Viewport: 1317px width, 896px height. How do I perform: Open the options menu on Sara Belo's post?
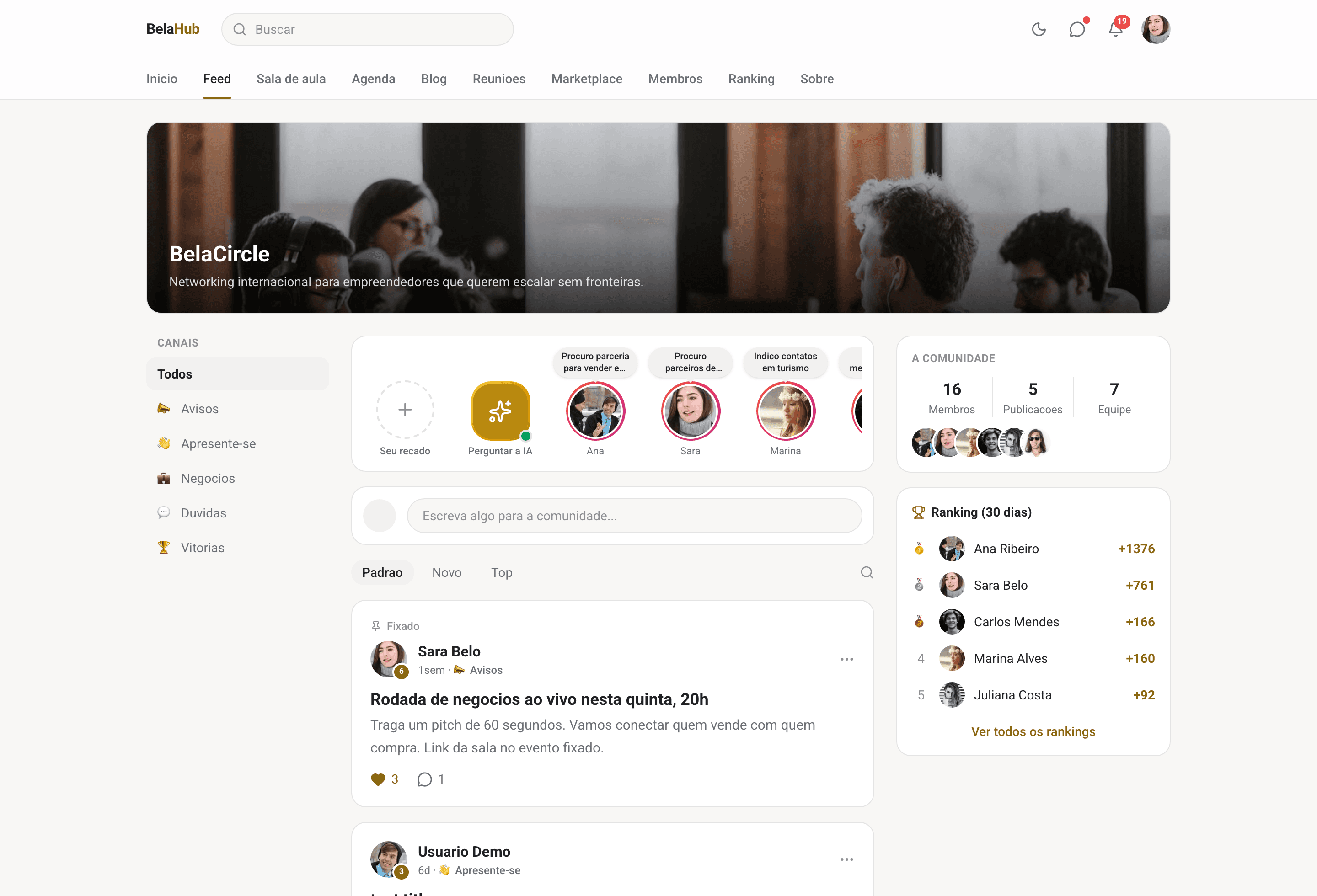(x=846, y=659)
